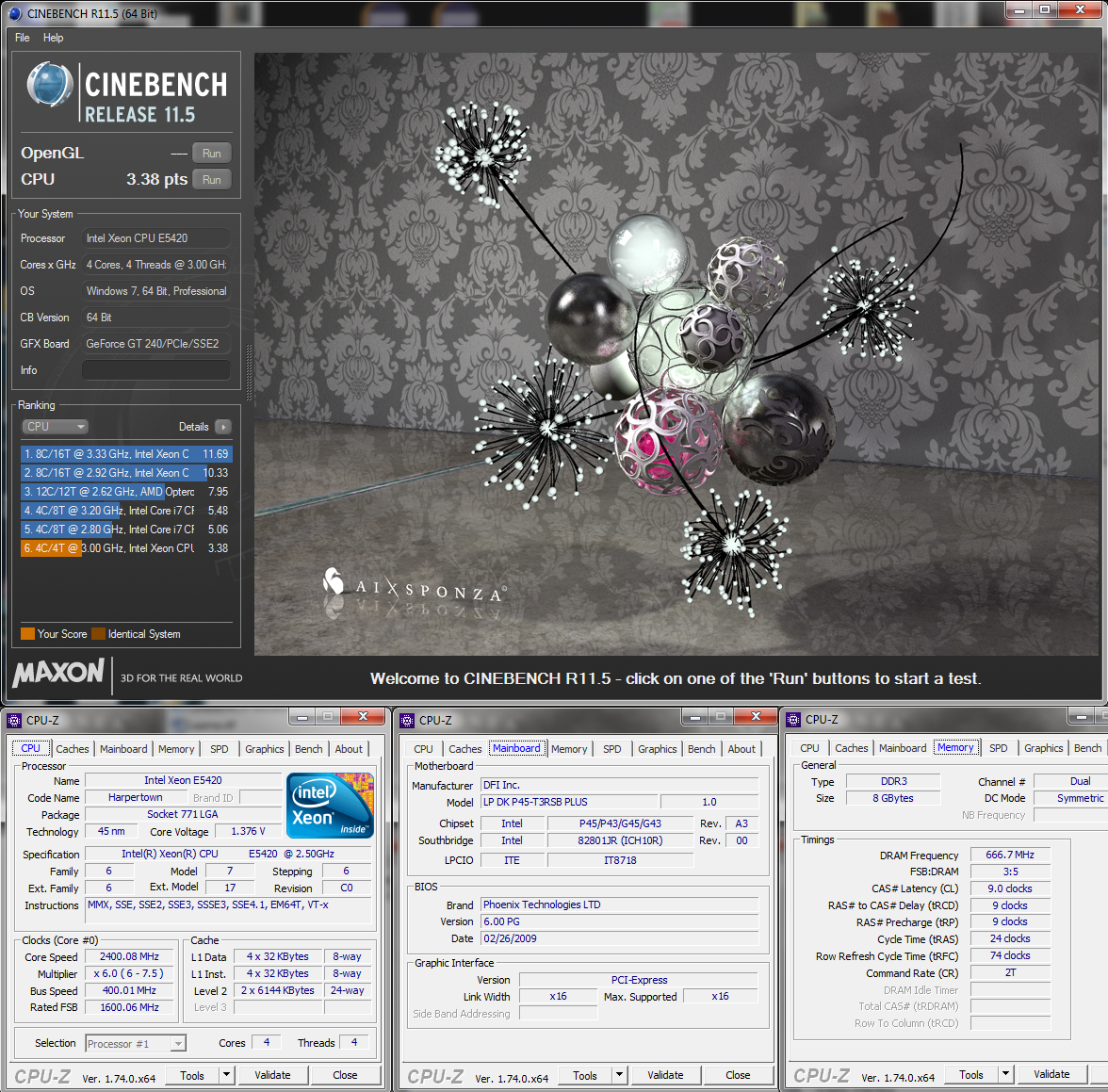Click Validate button in Memory window
Viewport: 1108px width, 1092px height.
[1052, 1074]
